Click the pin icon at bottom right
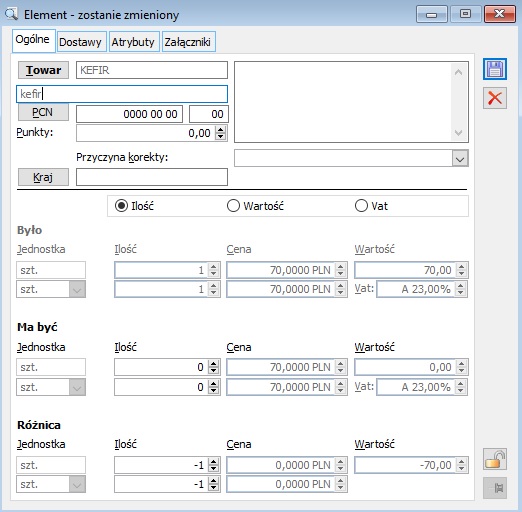The image size is (522, 512). pos(495,488)
